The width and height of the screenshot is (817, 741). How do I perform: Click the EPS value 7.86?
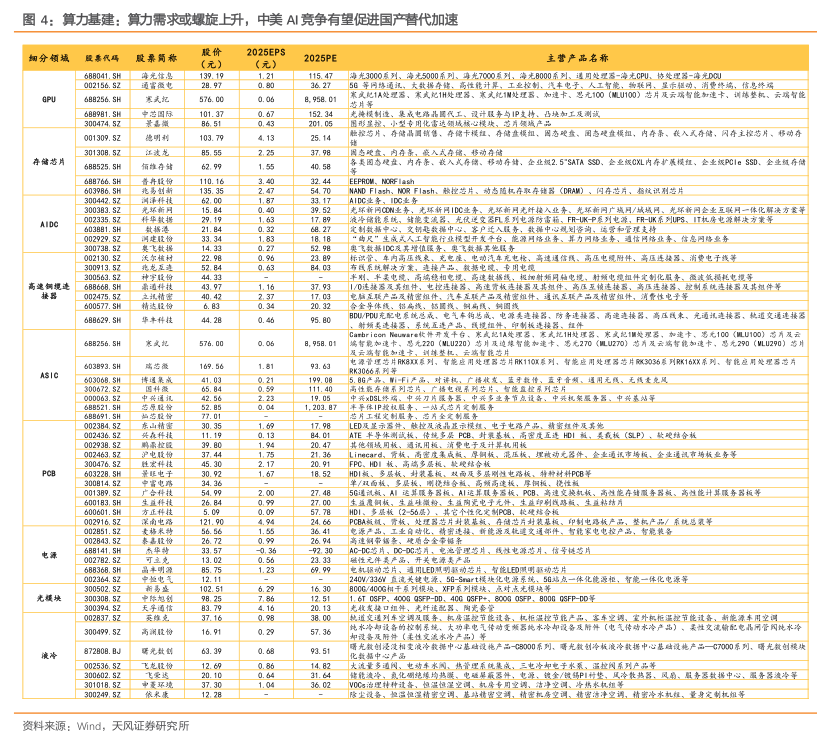pyautogui.click(x=266, y=599)
